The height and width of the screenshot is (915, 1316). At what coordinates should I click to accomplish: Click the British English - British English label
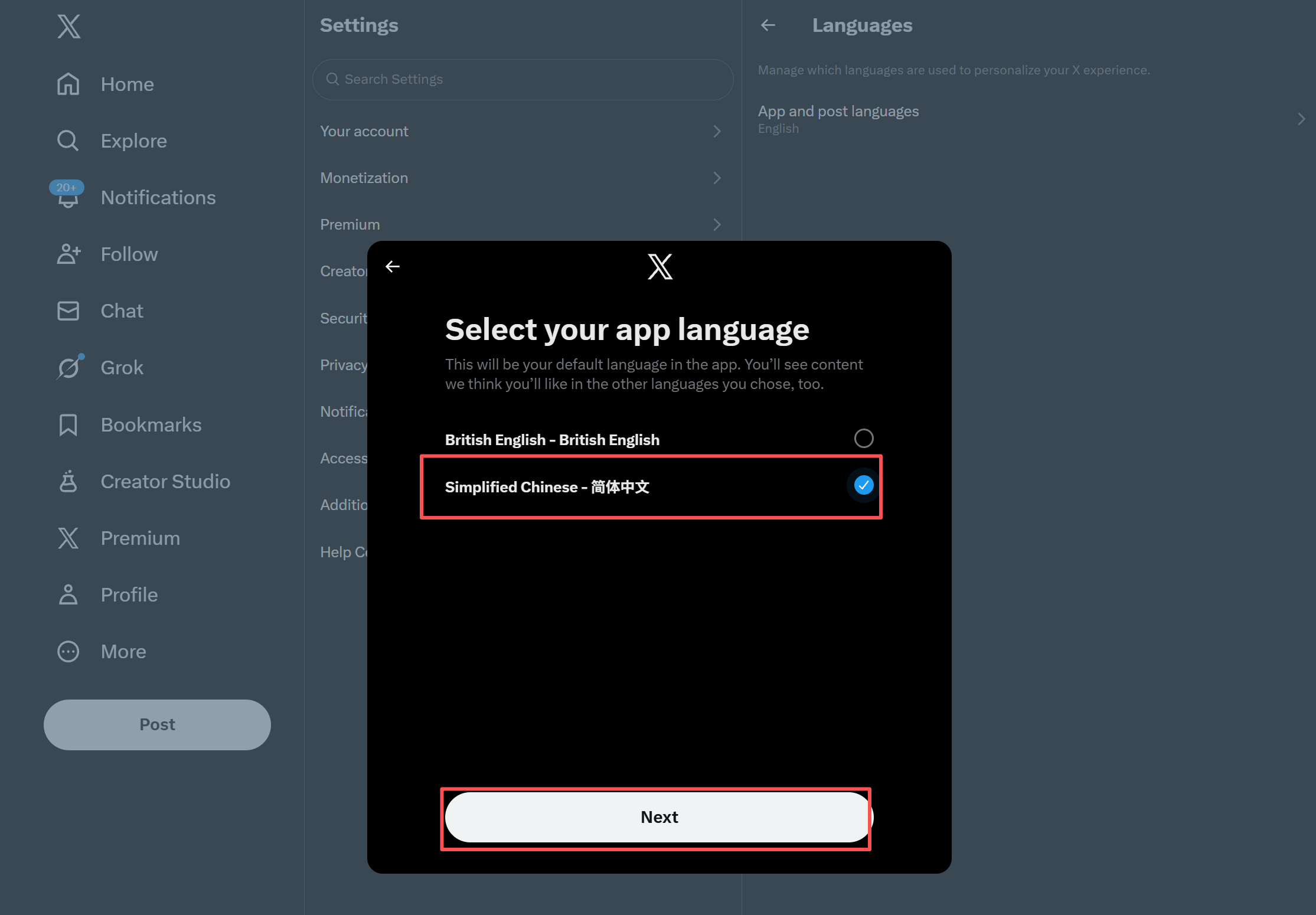click(x=552, y=440)
